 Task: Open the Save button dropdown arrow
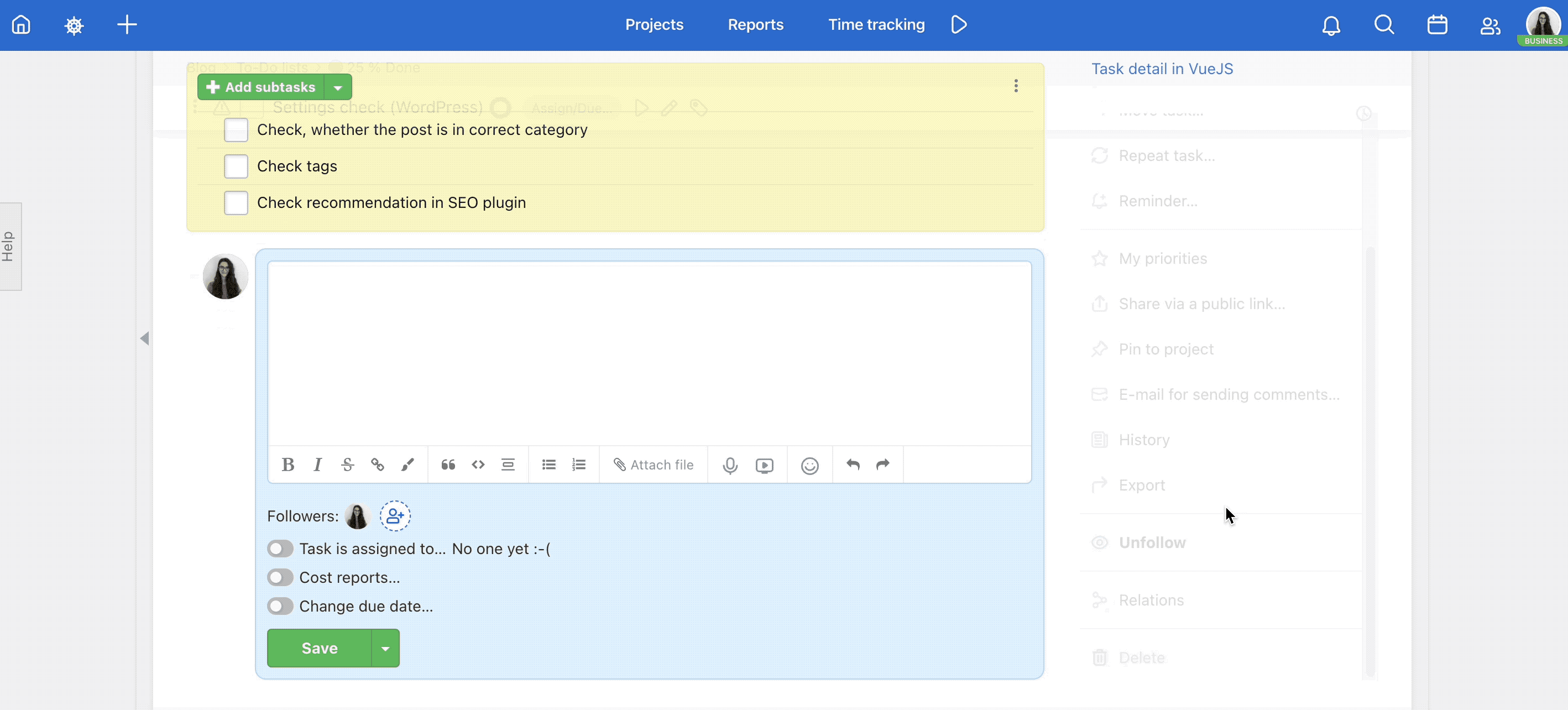coord(385,648)
